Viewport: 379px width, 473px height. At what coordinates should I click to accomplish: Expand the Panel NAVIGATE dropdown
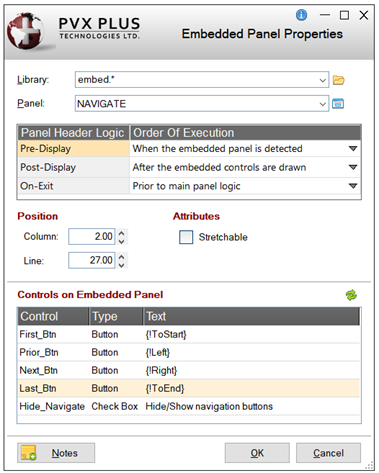[322, 104]
